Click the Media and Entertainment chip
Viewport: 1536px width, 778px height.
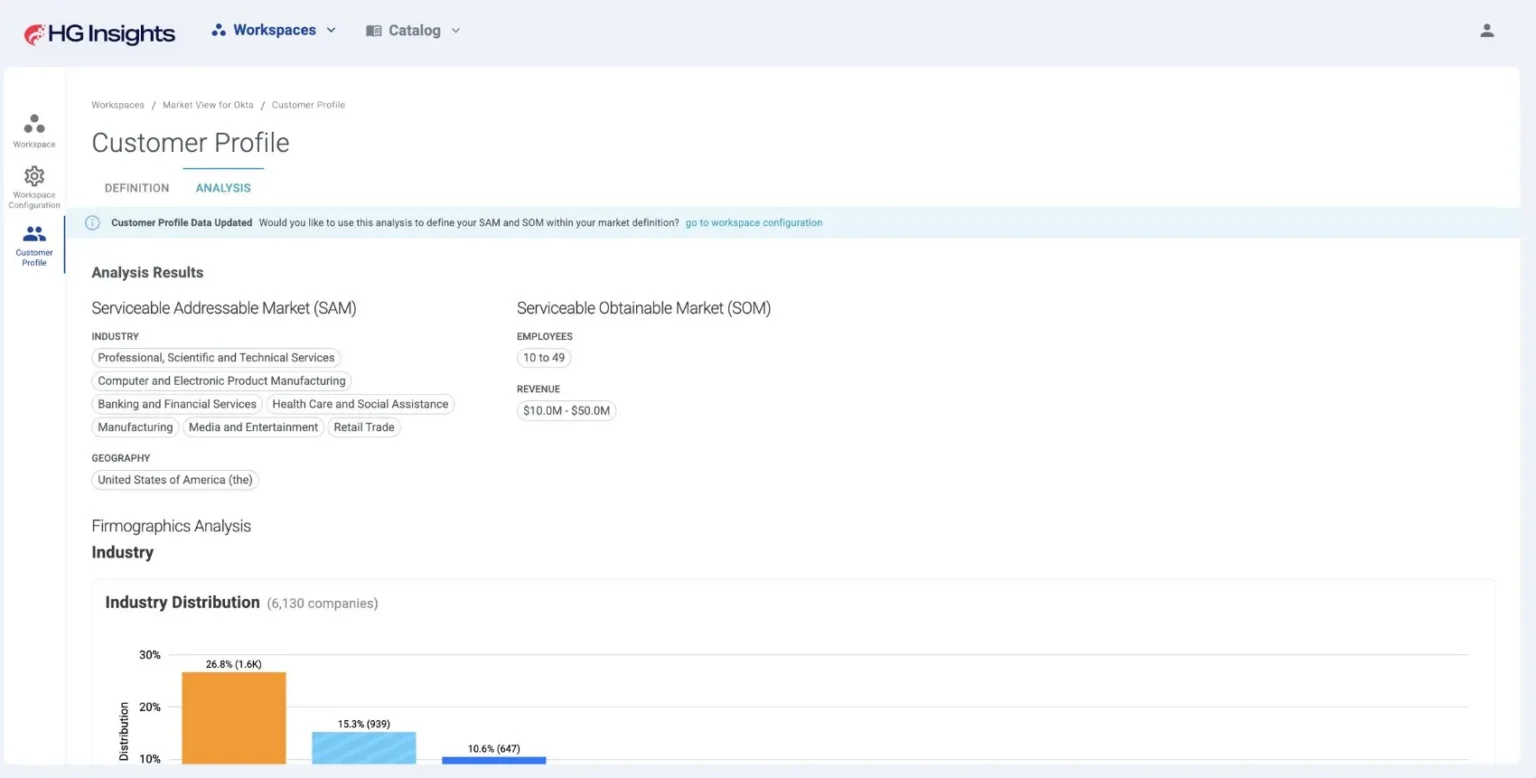[x=253, y=427]
